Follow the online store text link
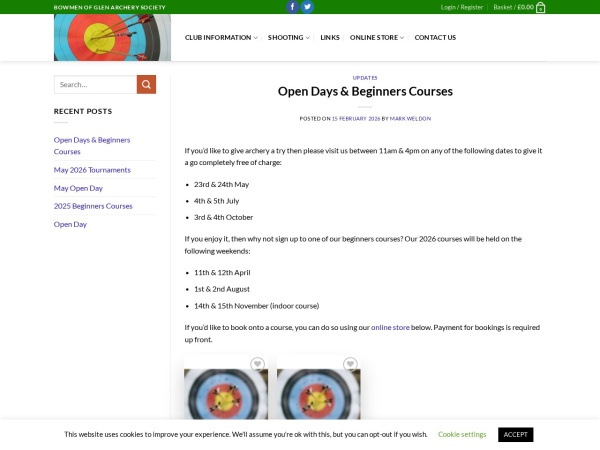The height and width of the screenshot is (450, 600). pos(390,327)
